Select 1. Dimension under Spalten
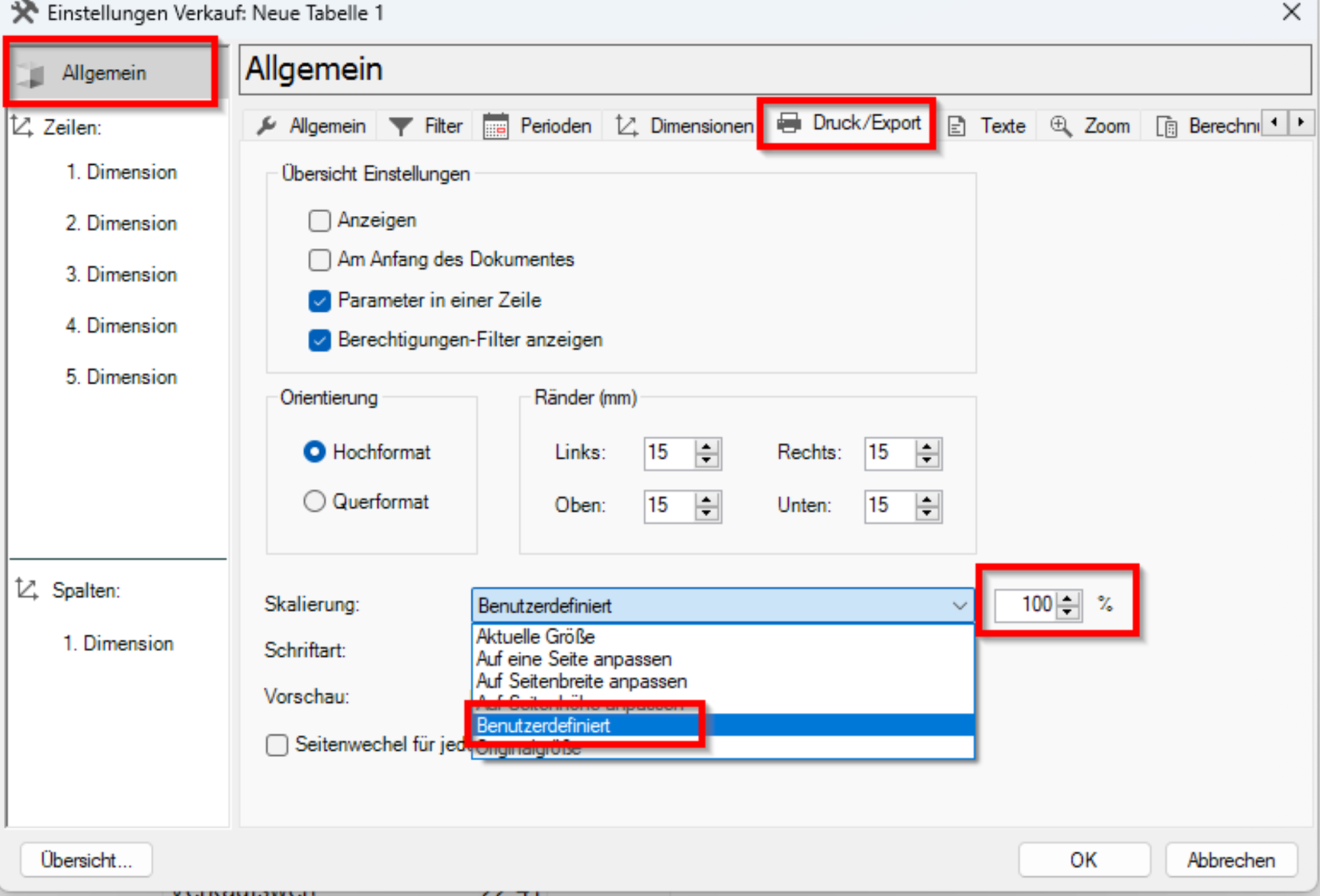This screenshot has height=896, width=1320. (x=118, y=644)
